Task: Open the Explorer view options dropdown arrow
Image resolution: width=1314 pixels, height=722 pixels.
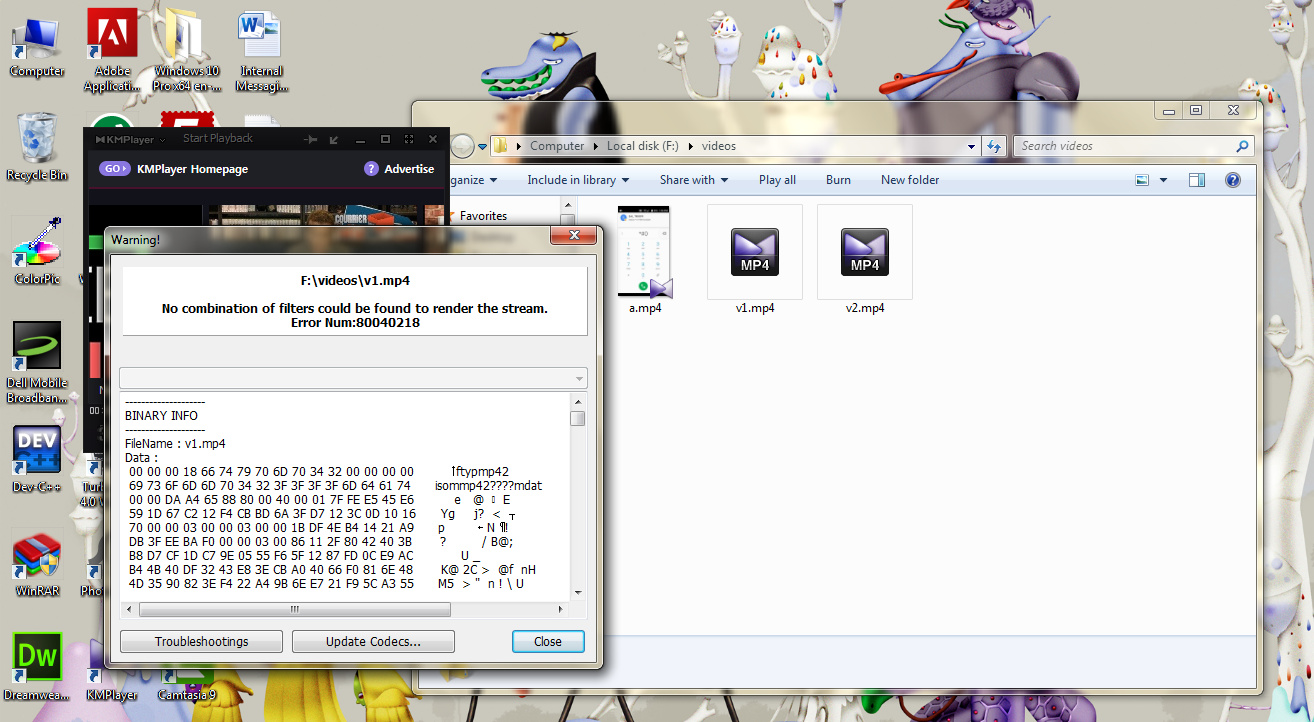Action: click(x=1163, y=181)
